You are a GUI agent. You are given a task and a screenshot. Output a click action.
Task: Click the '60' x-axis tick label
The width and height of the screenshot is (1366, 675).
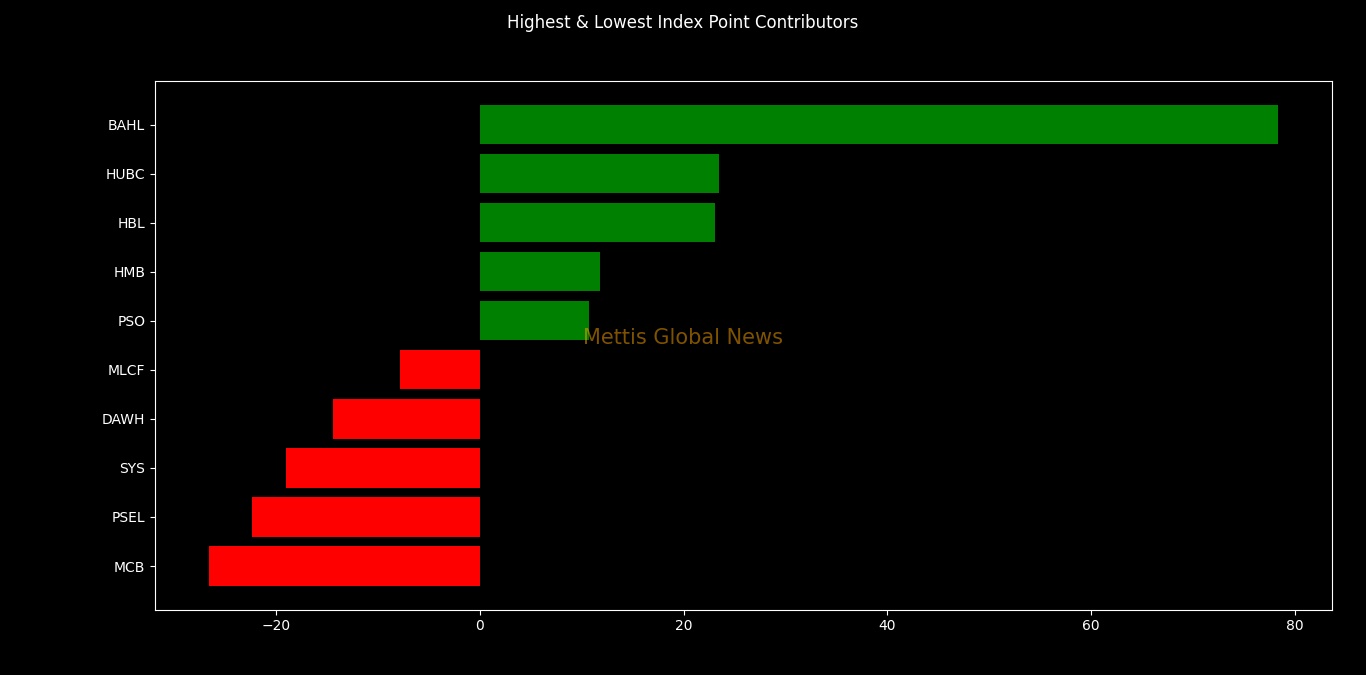pyautogui.click(x=1091, y=626)
